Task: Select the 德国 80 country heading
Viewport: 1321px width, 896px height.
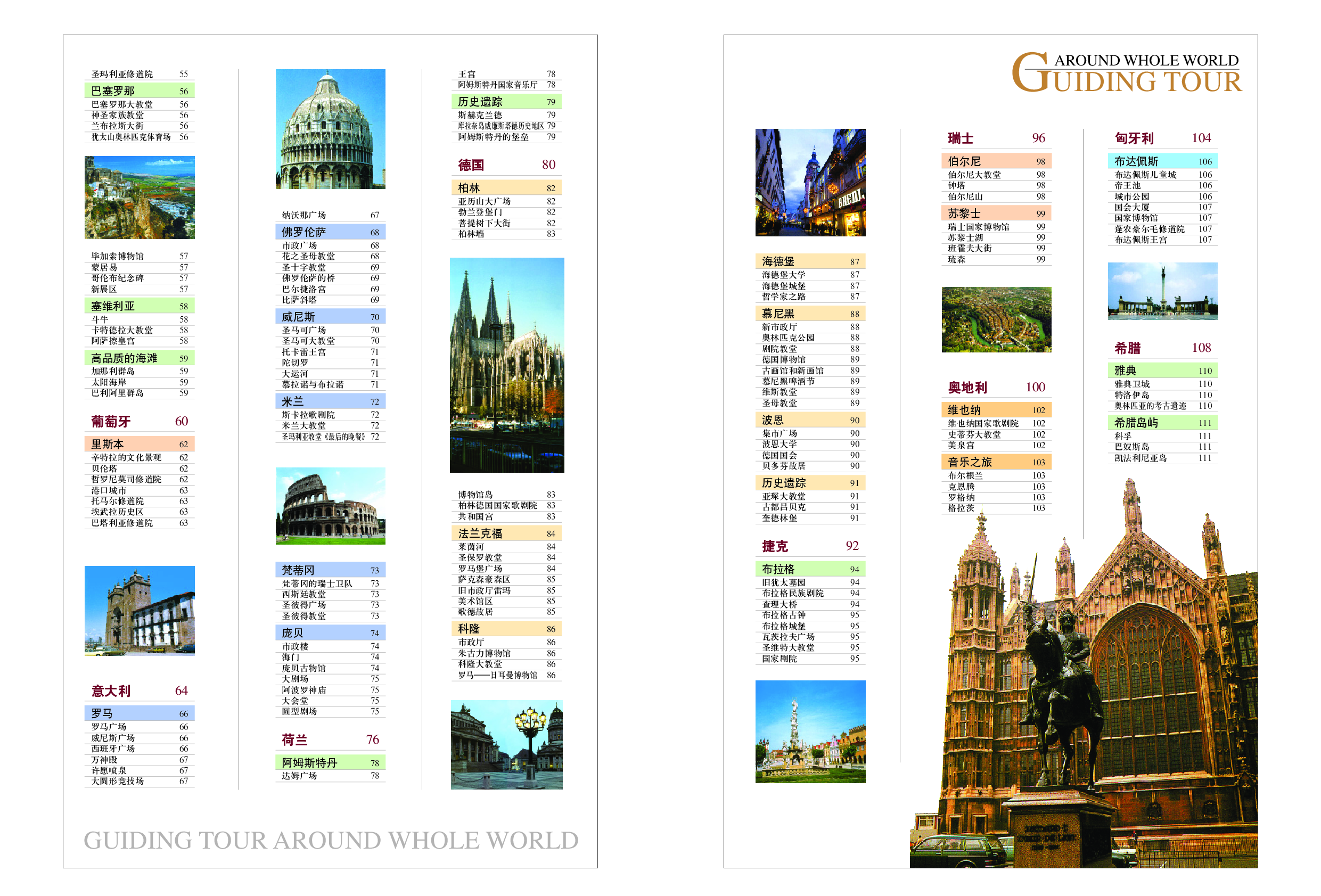Action: coord(506,165)
